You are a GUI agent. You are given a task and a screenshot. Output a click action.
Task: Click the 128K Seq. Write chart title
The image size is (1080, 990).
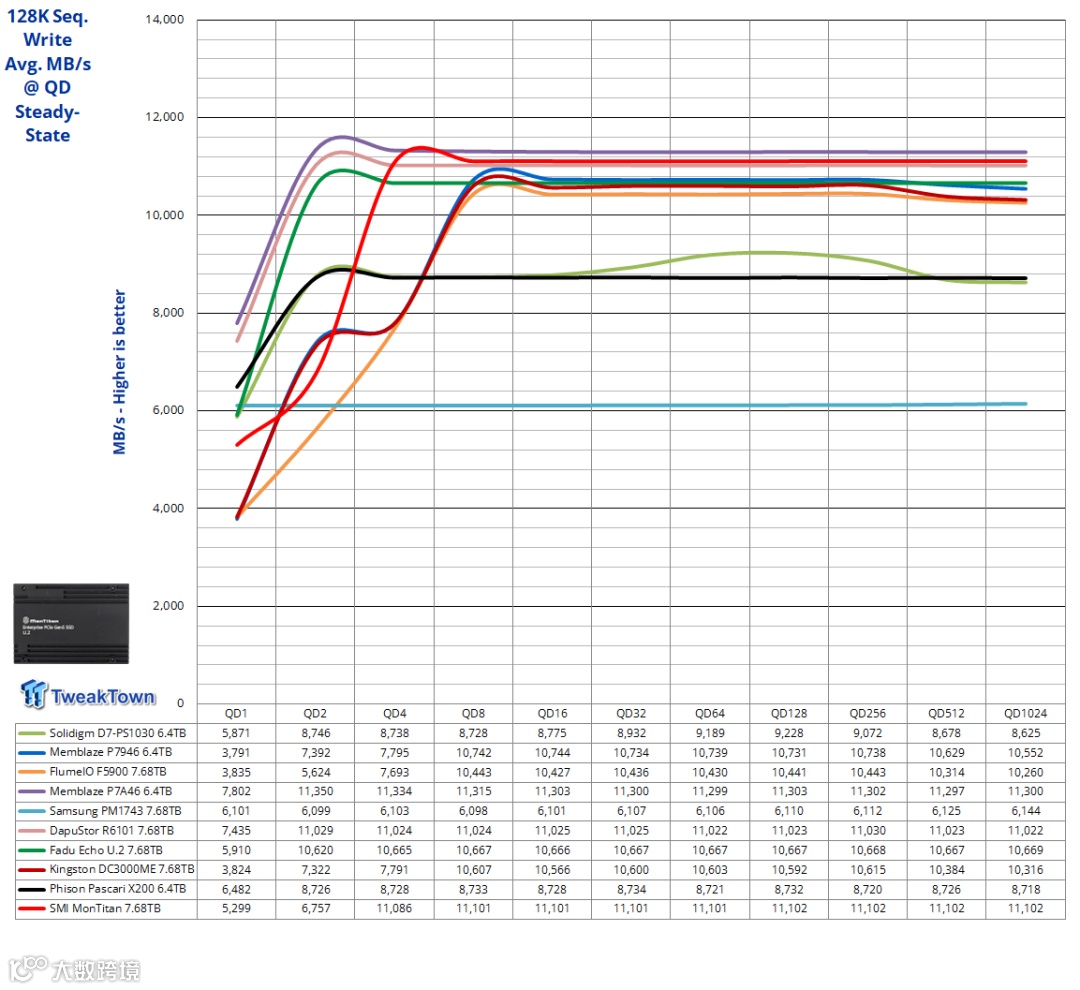(48, 28)
